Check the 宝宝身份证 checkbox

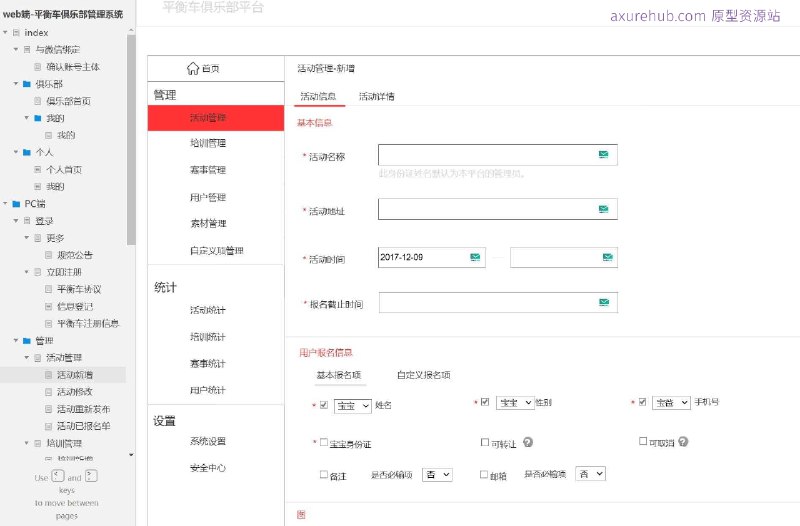coord(323,442)
